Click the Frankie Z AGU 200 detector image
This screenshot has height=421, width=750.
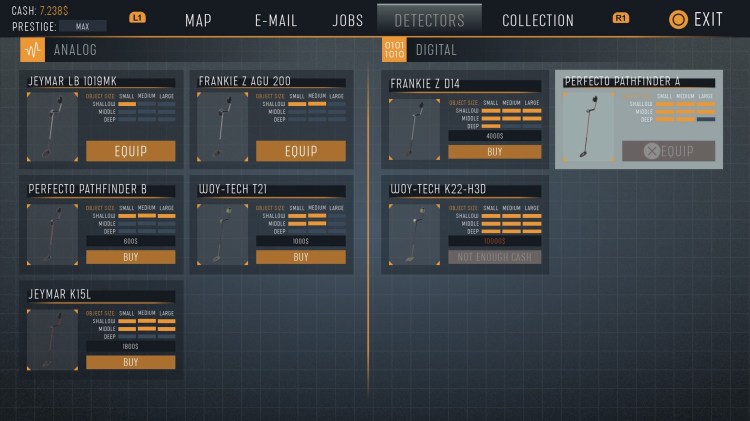(x=222, y=127)
